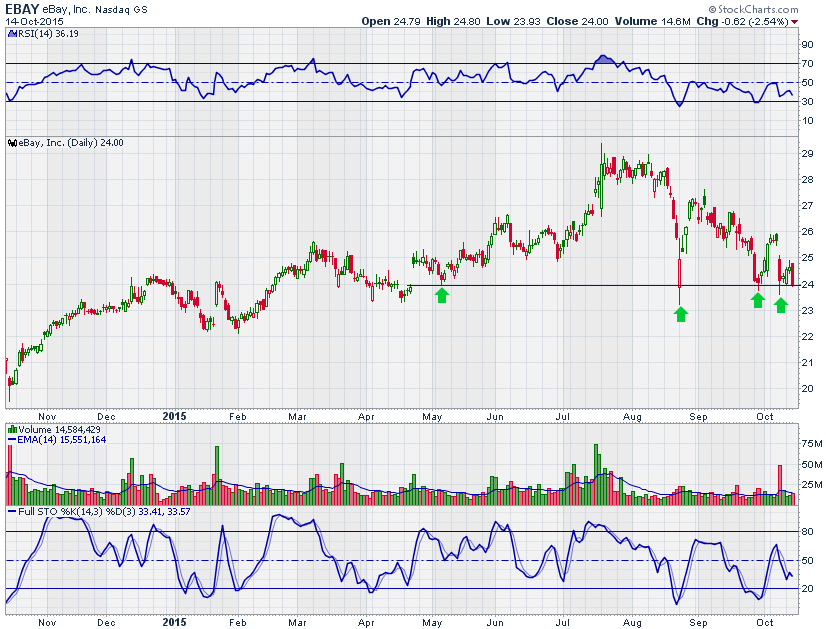Click 'Nov' on the price panel date axis
This screenshot has height=629, width=826.
tap(47, 417)
